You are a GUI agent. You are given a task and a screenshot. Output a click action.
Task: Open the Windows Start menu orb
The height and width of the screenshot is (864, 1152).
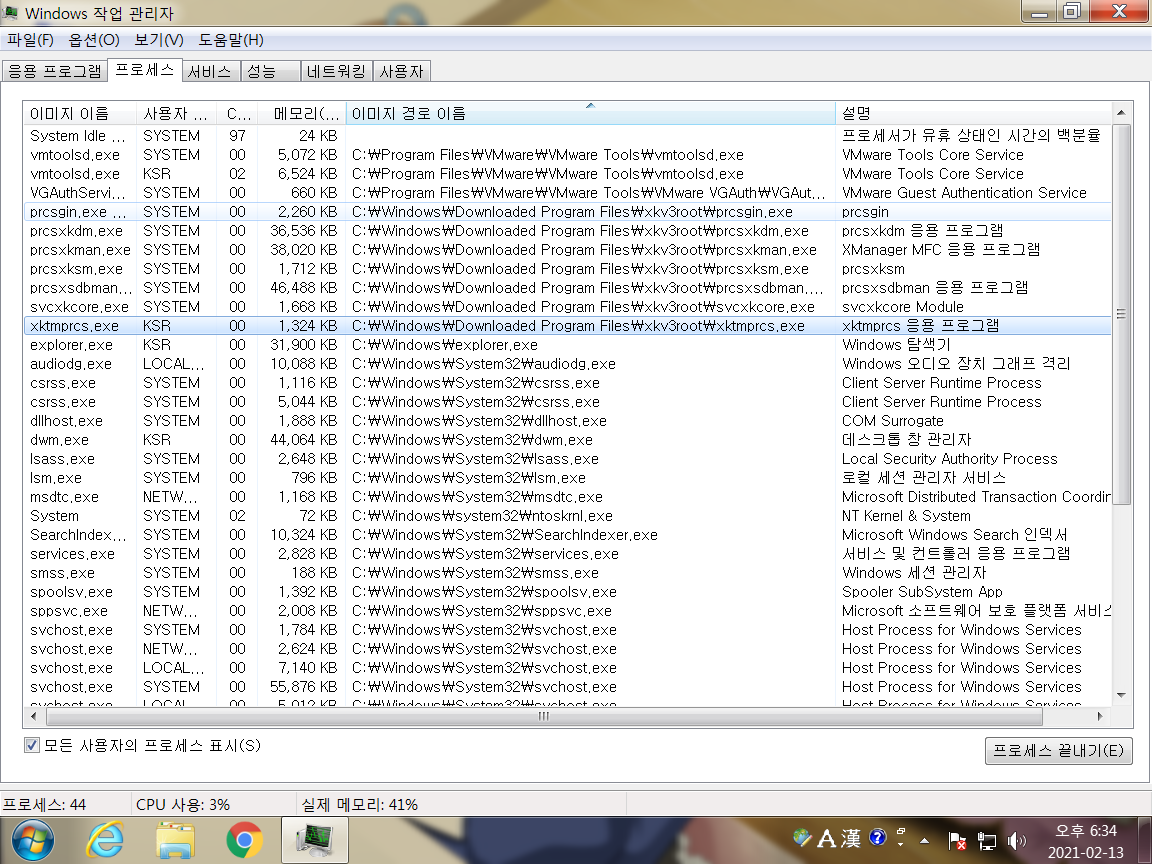point(32,840)
